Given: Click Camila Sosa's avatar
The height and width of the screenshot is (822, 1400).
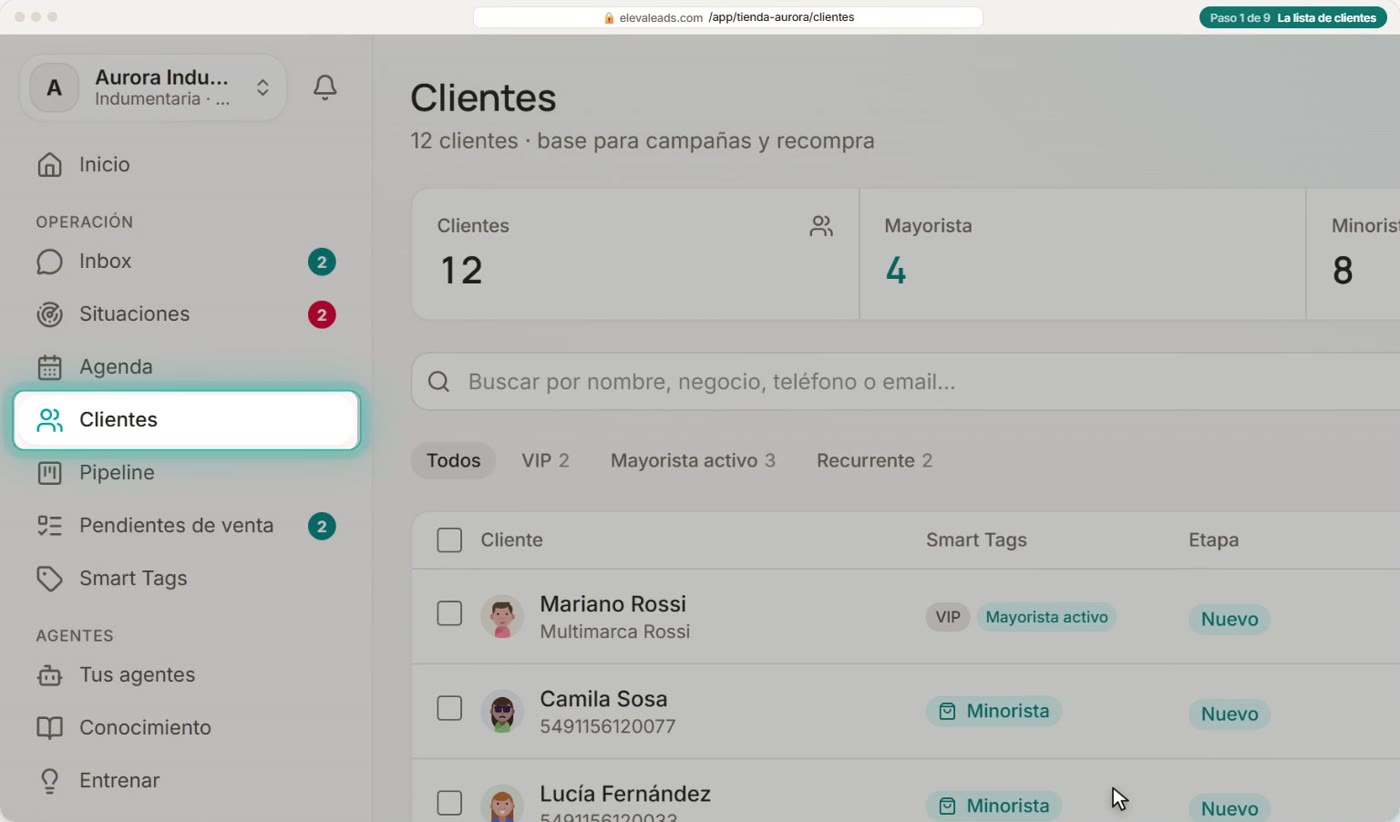Looking at the screenshot, I should [502, 712].
